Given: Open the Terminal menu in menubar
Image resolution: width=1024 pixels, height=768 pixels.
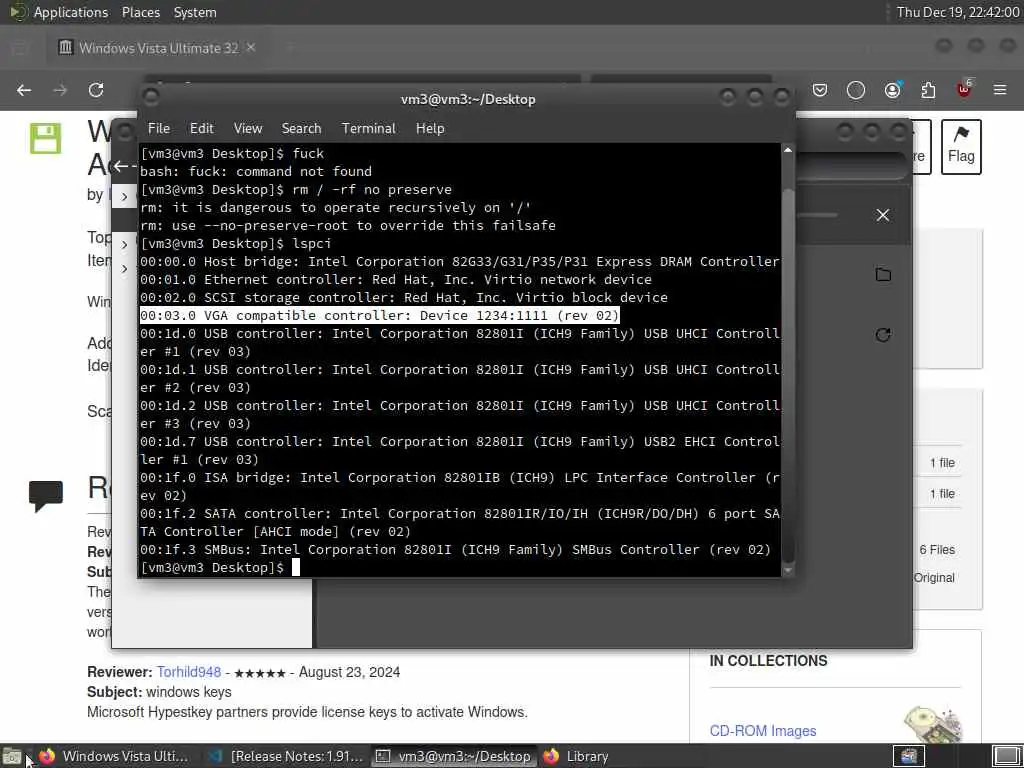Looking at the screenshot, I should pyautogui.click(x=368, y=128).
